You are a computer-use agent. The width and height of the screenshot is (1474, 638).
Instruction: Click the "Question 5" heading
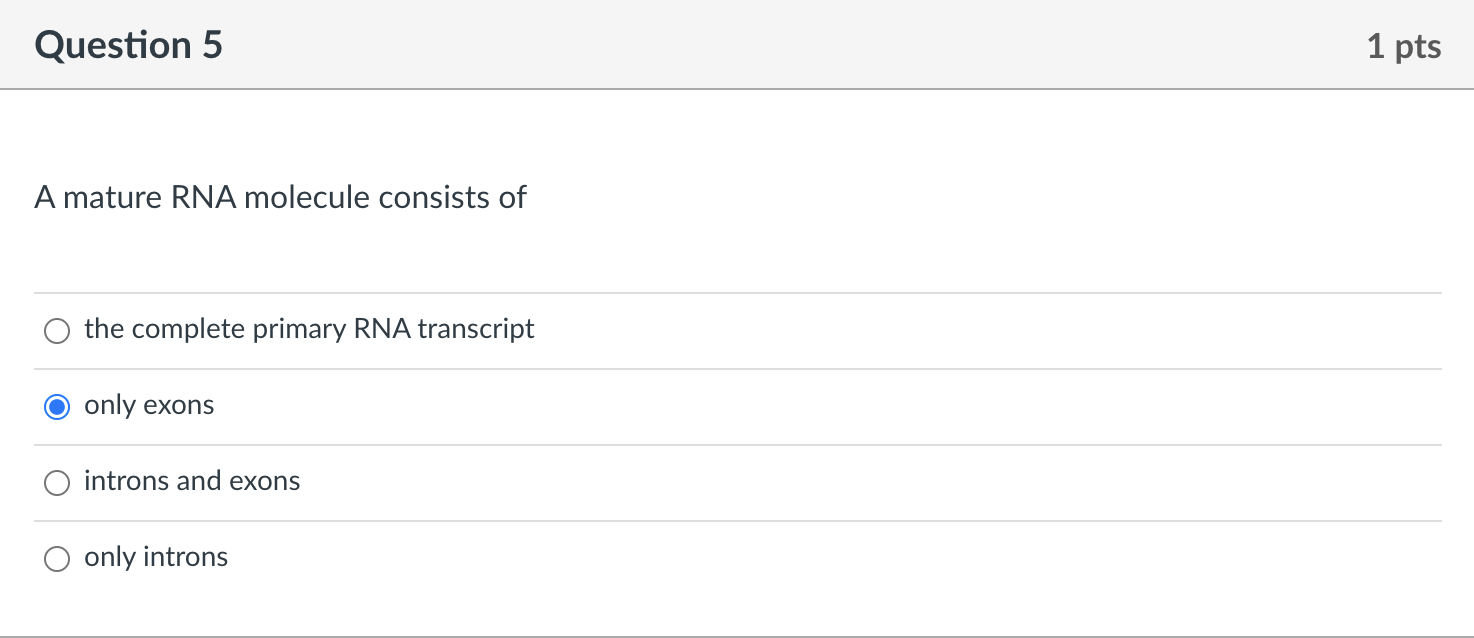(x=128, y=46)
